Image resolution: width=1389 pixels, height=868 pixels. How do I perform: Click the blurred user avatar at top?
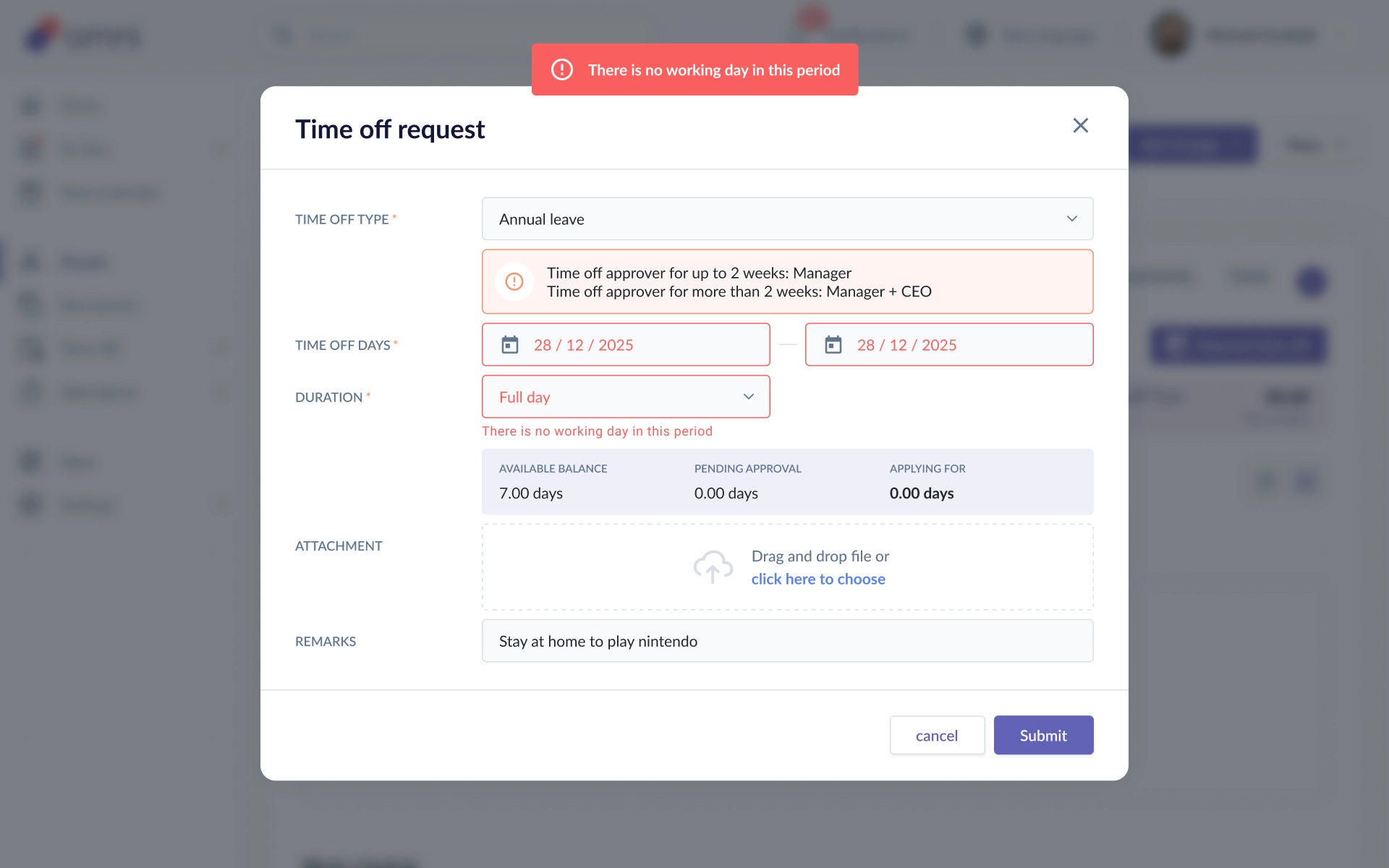coord(1170,34)
